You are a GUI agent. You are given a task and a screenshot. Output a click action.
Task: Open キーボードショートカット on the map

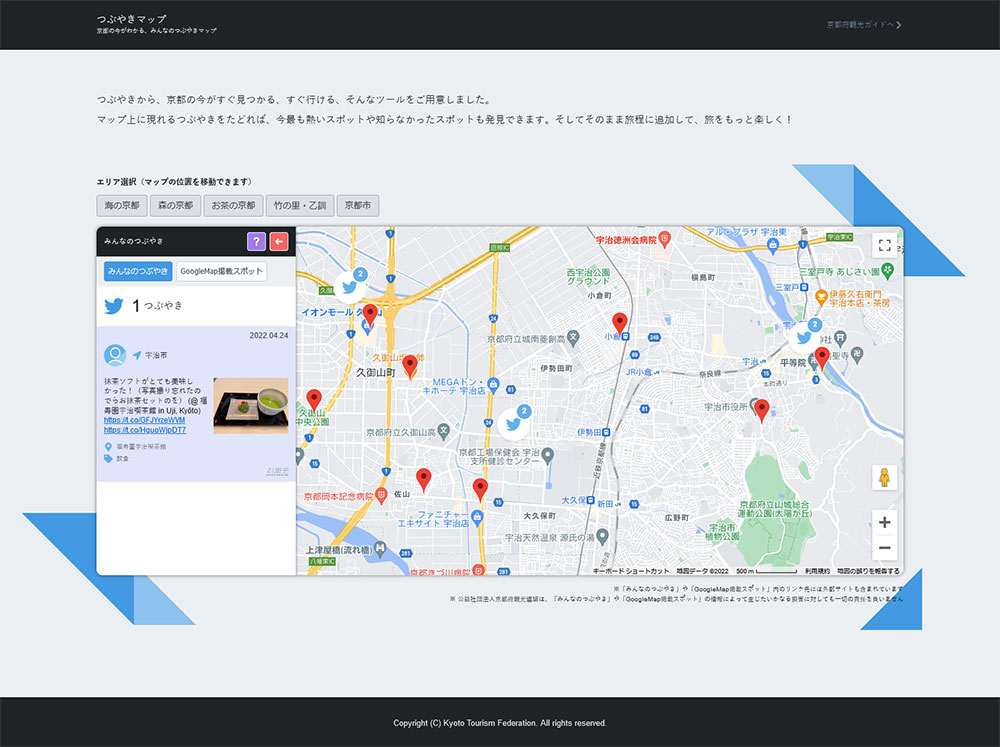point(631,571)
